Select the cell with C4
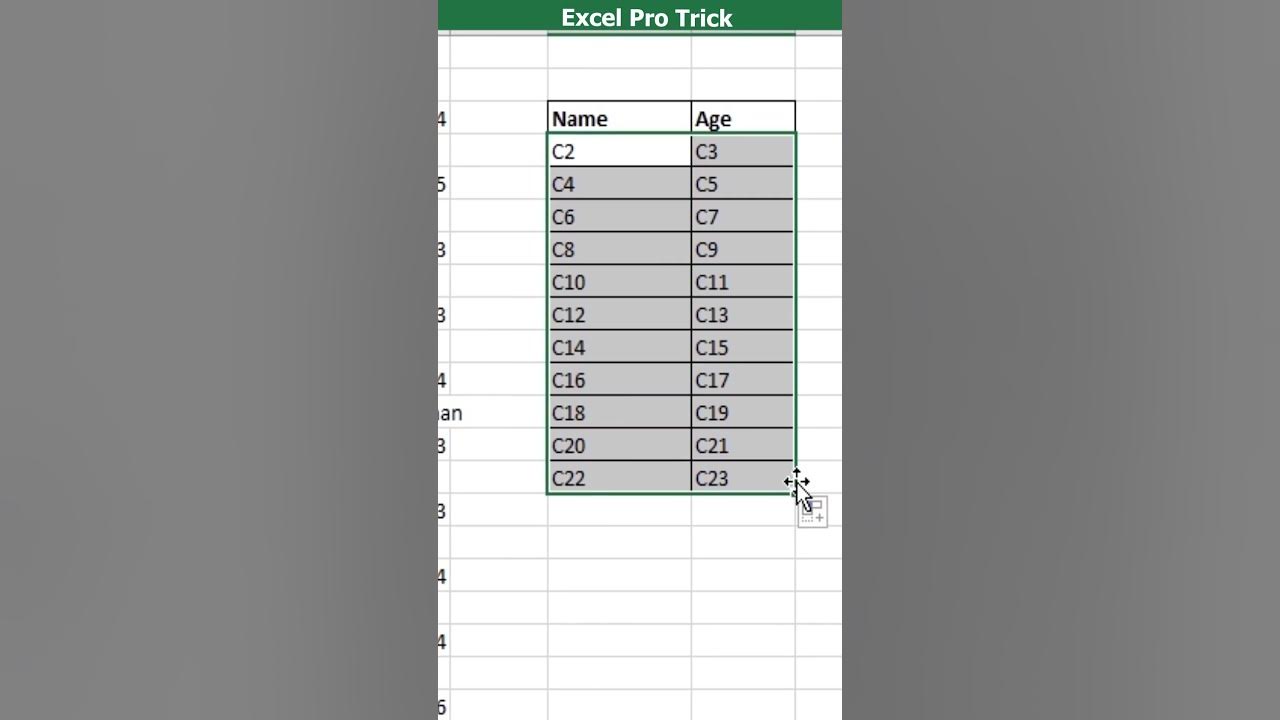The height and width of the screenshot is (720, 1280). click(619, 184)
